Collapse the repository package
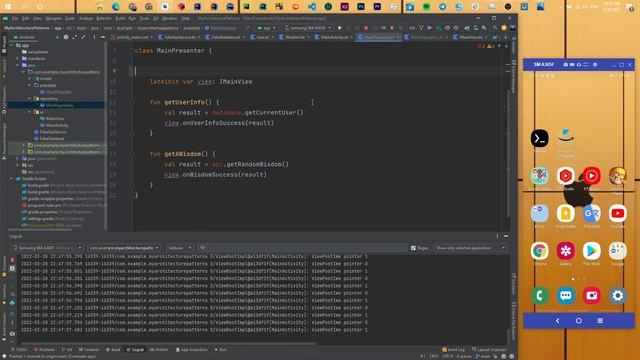Viewport: 640px width, 360px height. pyautogui.click(x=29, y=98)
